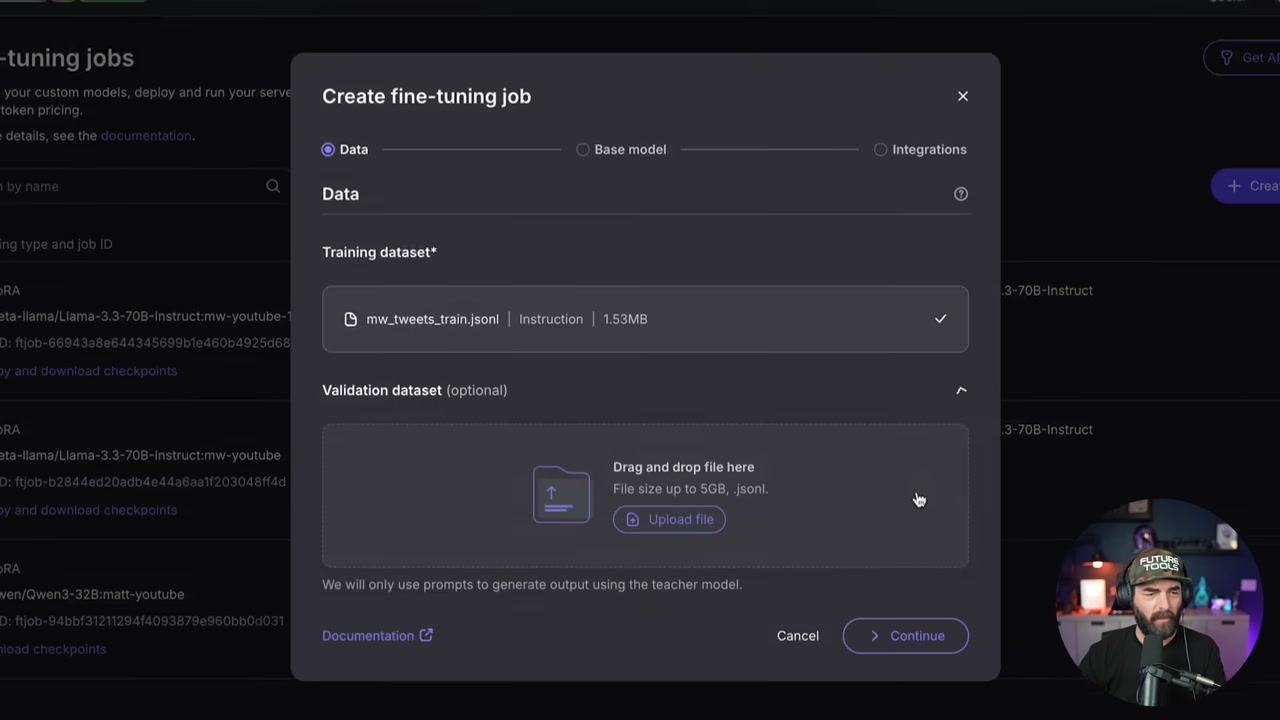Click the Cancel button
Image resolution: width=1280 pixels, height=720 pixels.
coord(797,636)
